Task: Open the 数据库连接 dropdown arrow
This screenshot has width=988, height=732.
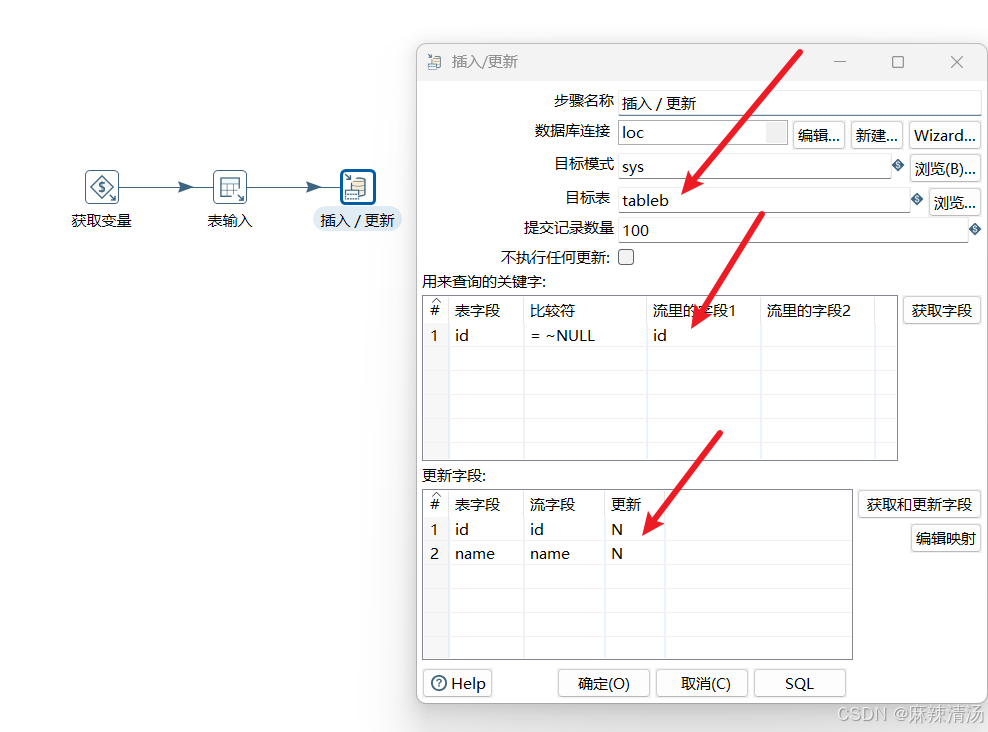Action: [x=776, y=132]
